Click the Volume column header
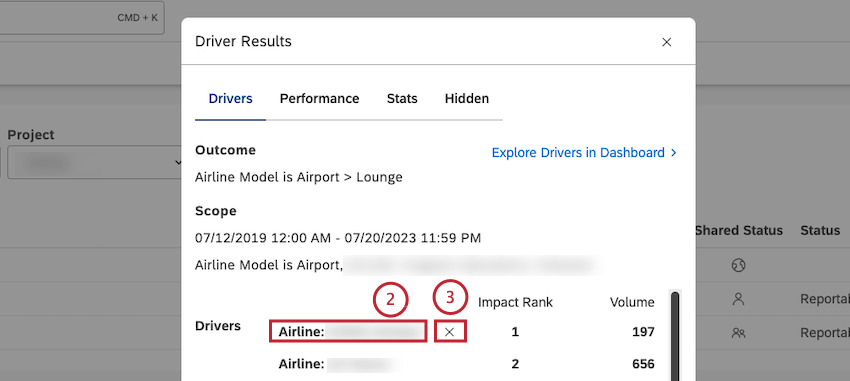Viewport: 850px width, 381px height. point(632,302)
